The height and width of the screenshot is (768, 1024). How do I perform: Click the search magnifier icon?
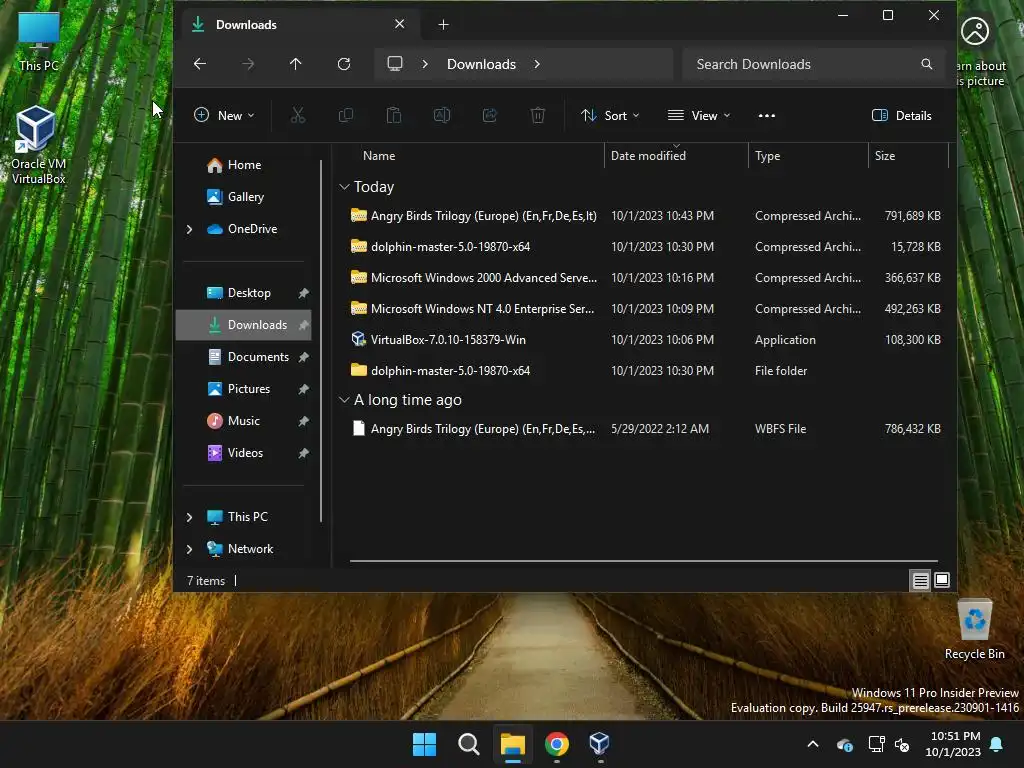coord(927,64)
